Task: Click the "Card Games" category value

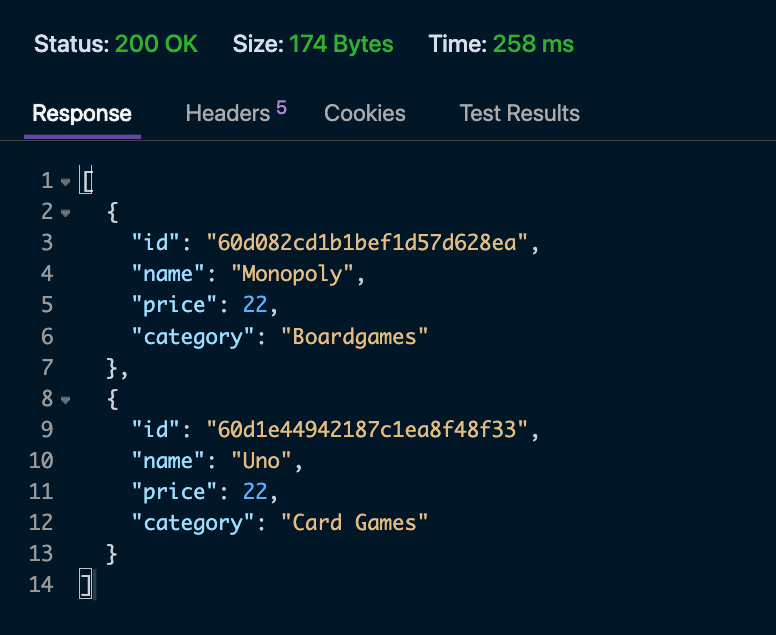Action: click(x=354, y=522)
